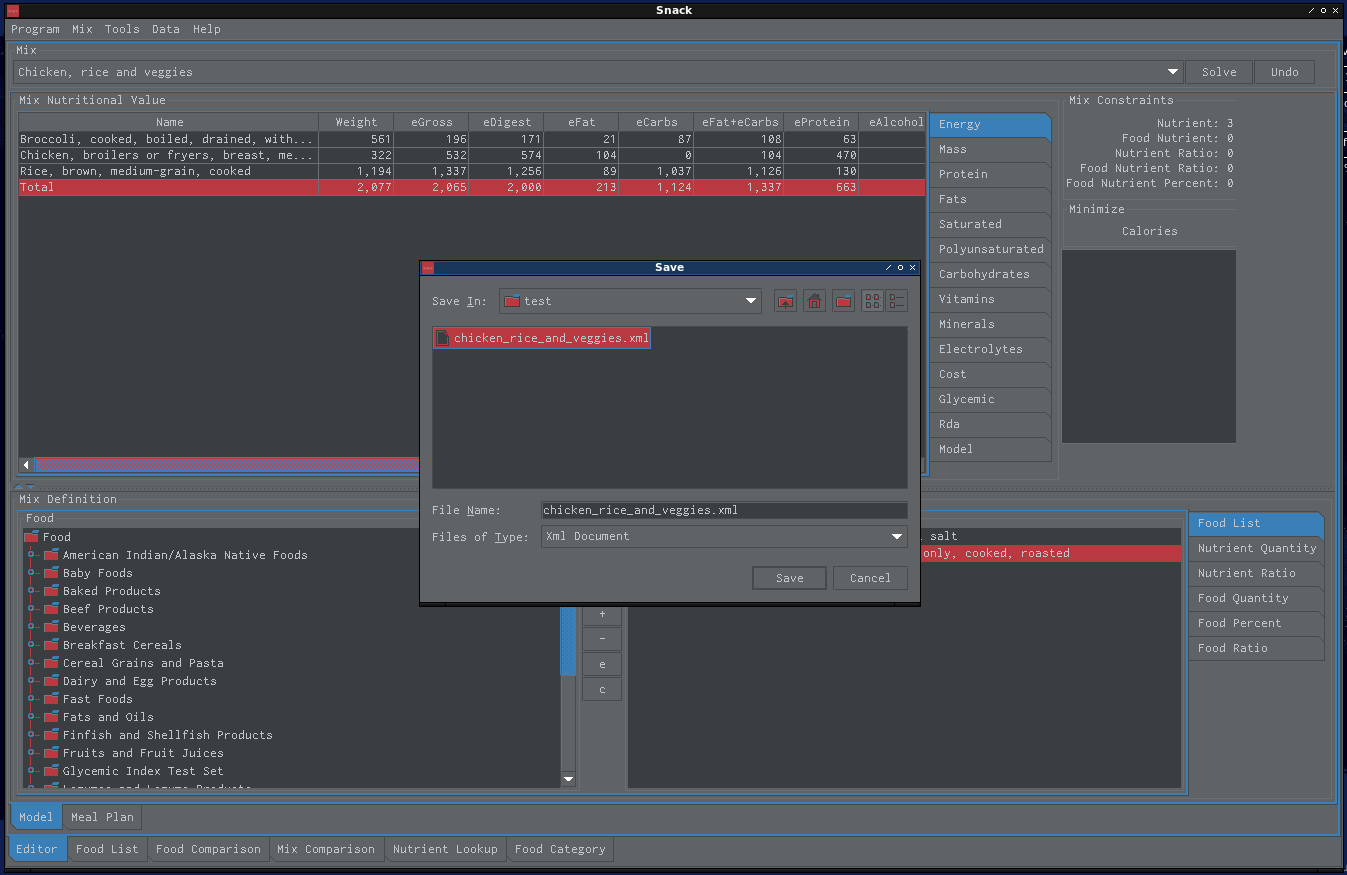This screenshot has width=1347, height=875.
Task: Switch file view to Details mode
Action: (896, 301)
